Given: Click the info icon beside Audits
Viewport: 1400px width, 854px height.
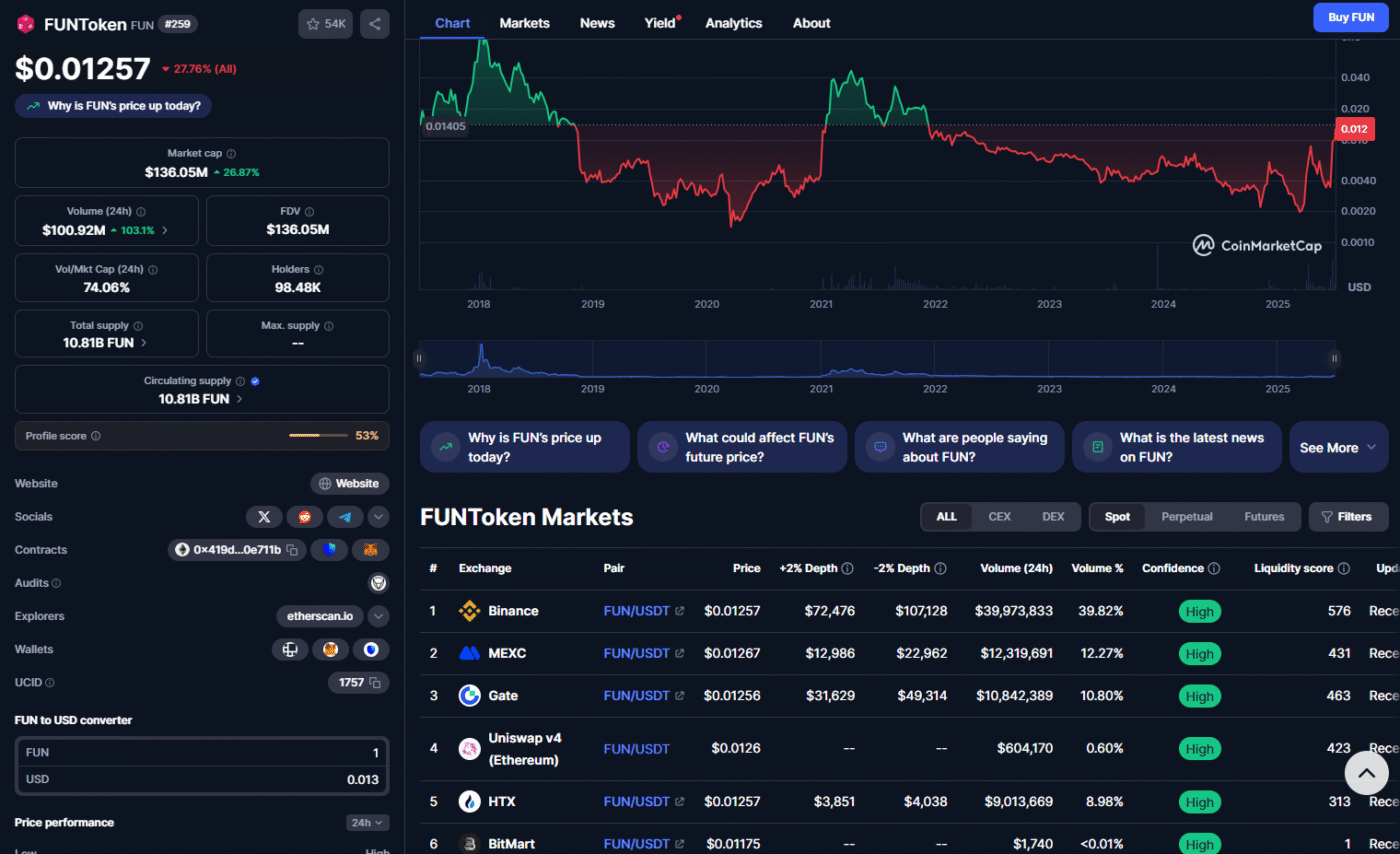Looking at the screenshot, I should [56, 583].
